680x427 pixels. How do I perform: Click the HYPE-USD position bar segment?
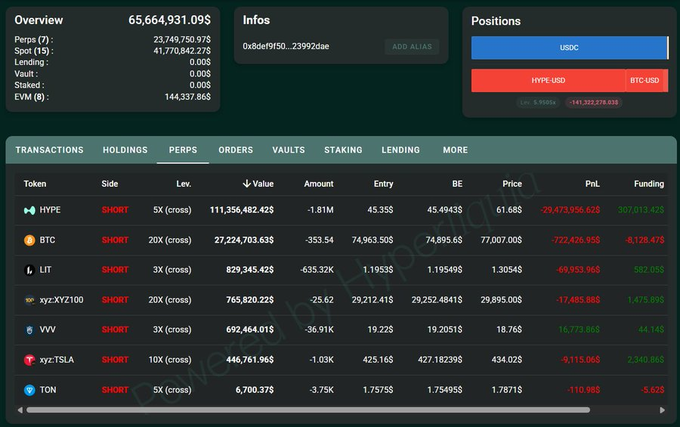(x=548, y=81)
